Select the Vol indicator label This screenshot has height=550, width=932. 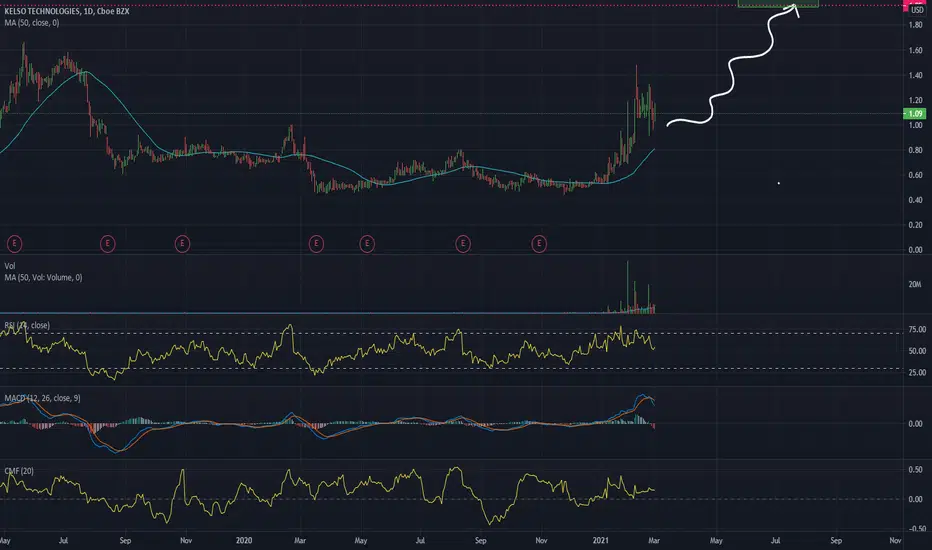(x=10, y=266)
